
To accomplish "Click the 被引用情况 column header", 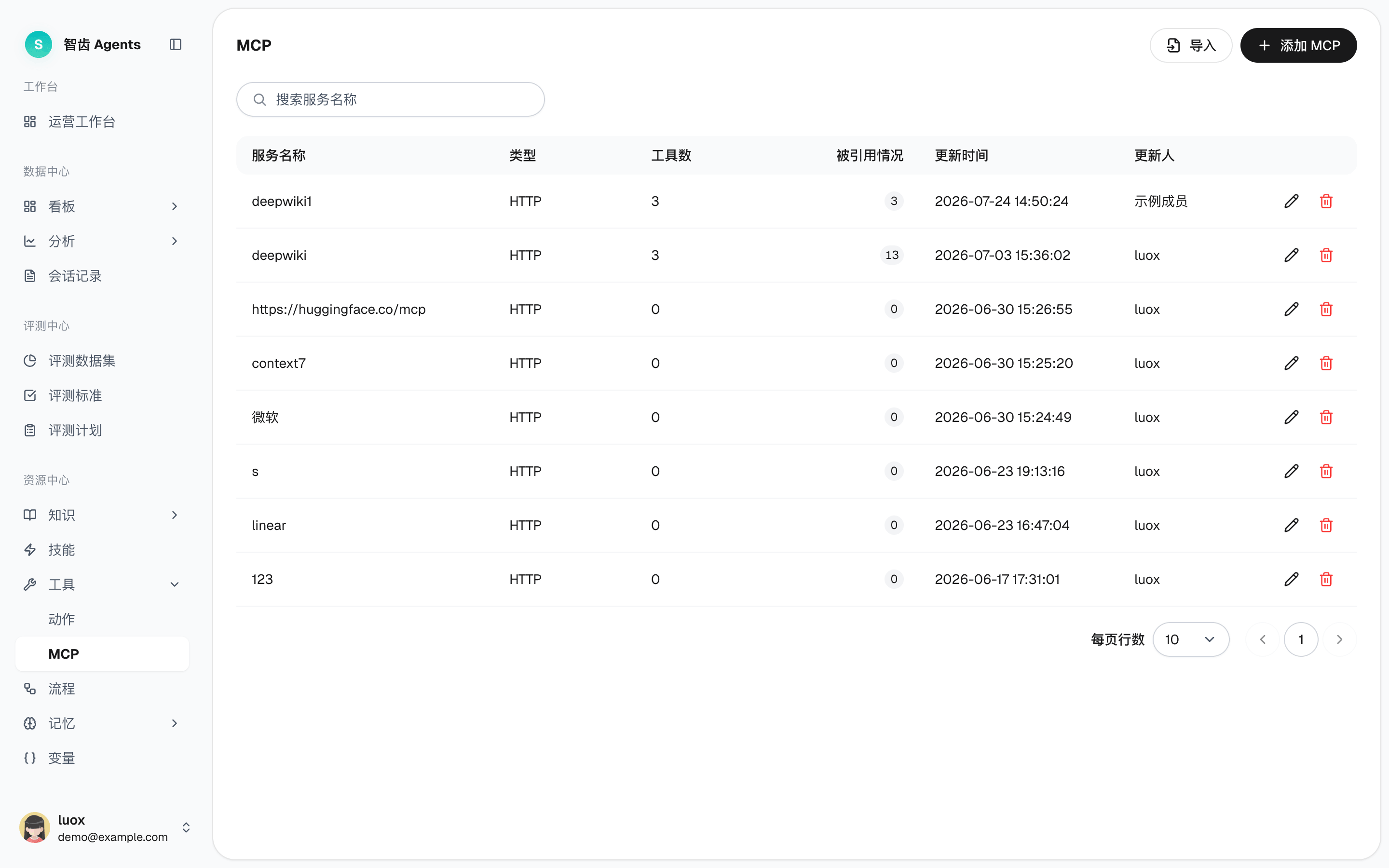I will point(870,155).
